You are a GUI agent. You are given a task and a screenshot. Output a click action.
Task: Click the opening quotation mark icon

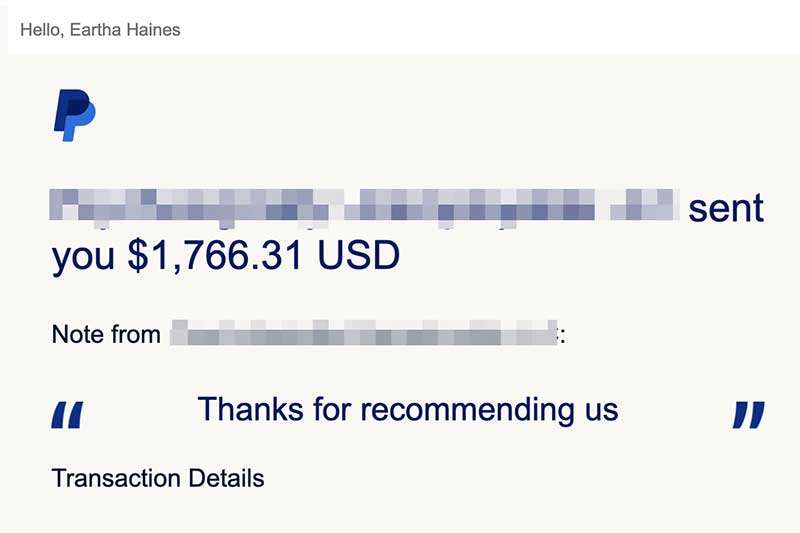coord(67,415)
